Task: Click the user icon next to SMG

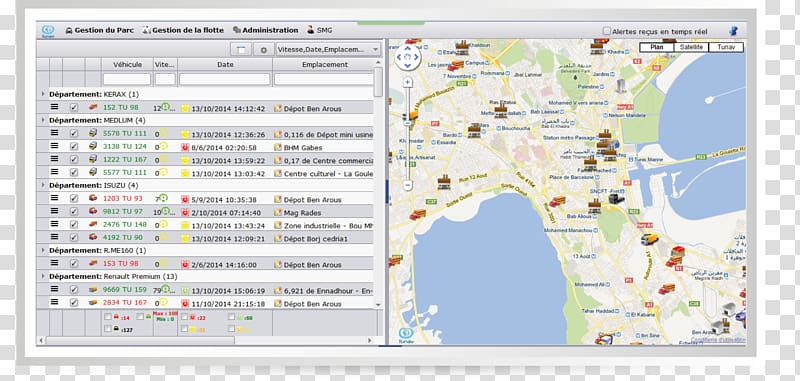Action: pyautogui.click(x=310, y=30)
